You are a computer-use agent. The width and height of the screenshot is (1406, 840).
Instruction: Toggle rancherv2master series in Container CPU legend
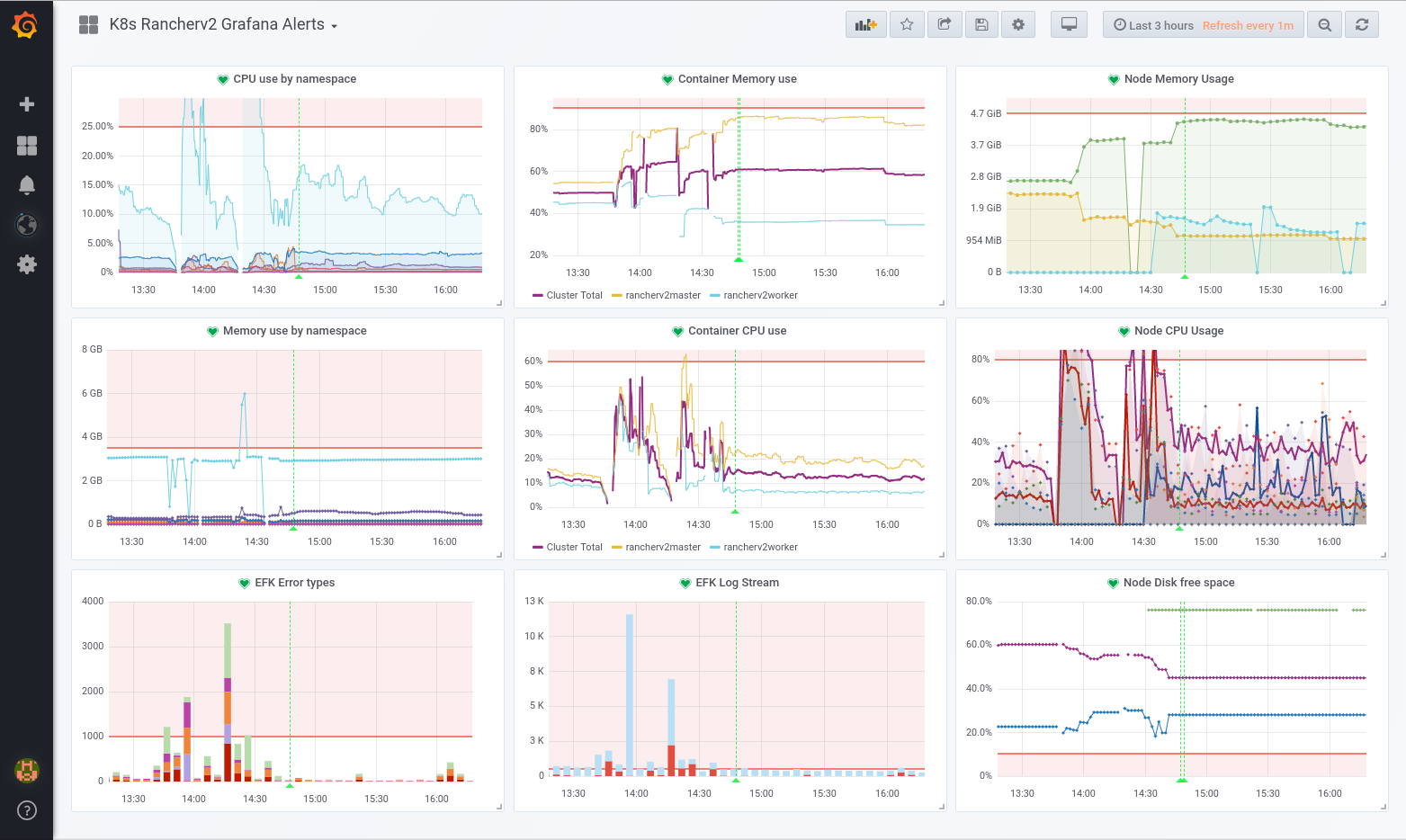662,547
